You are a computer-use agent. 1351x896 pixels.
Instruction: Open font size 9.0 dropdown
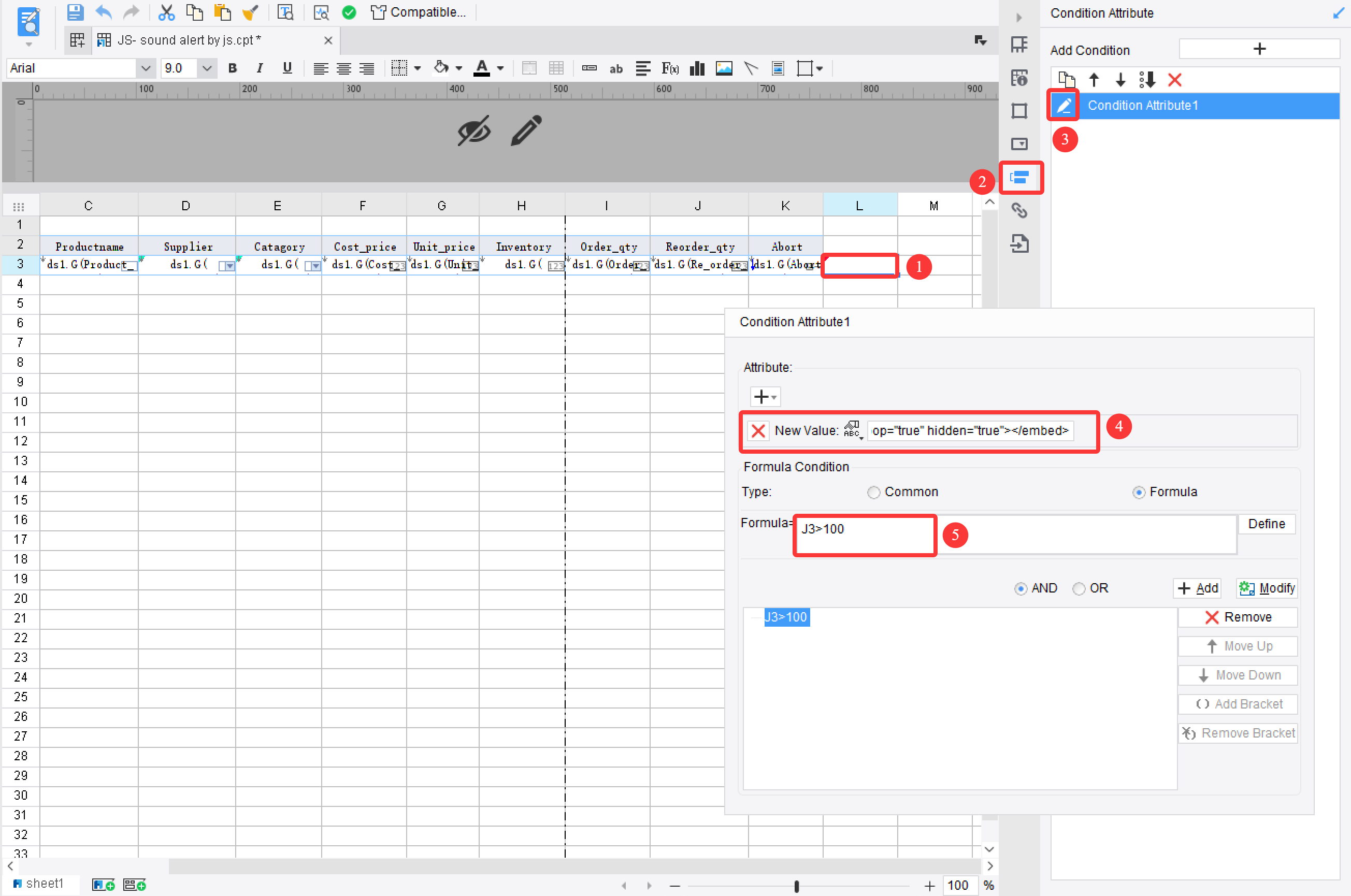pos(207,68)
